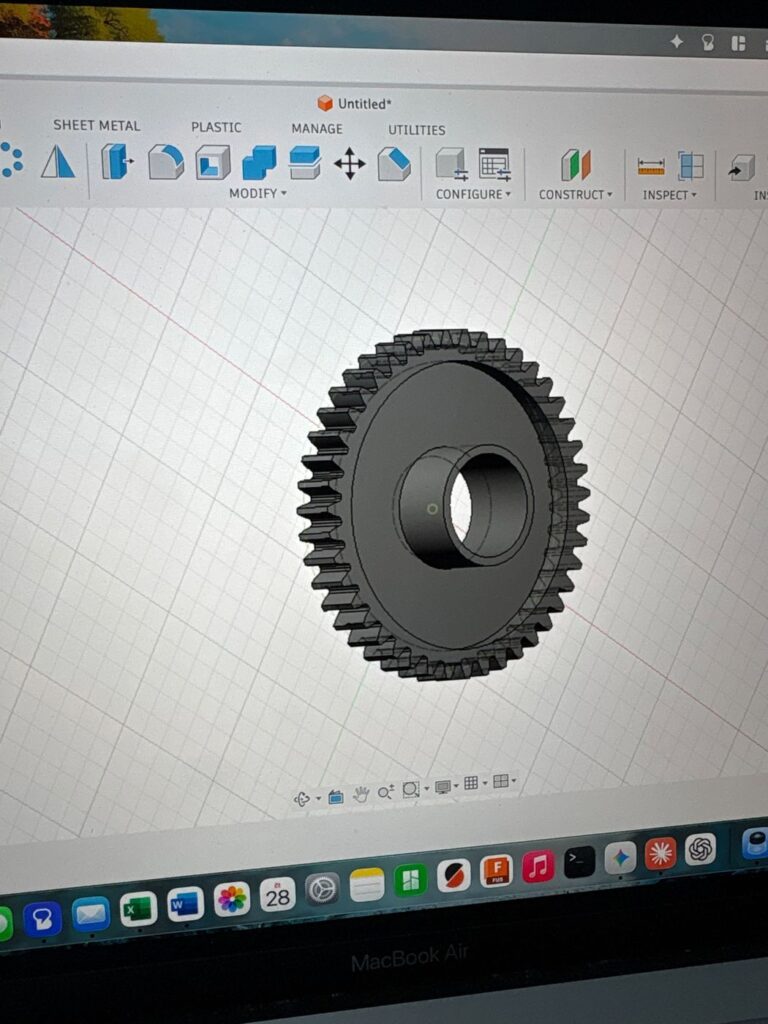Click the Grid and Snaps icon
Image resolution: width=768 pixels, height=1024 pixels.
pyautogui.click(x=471, y=783)
